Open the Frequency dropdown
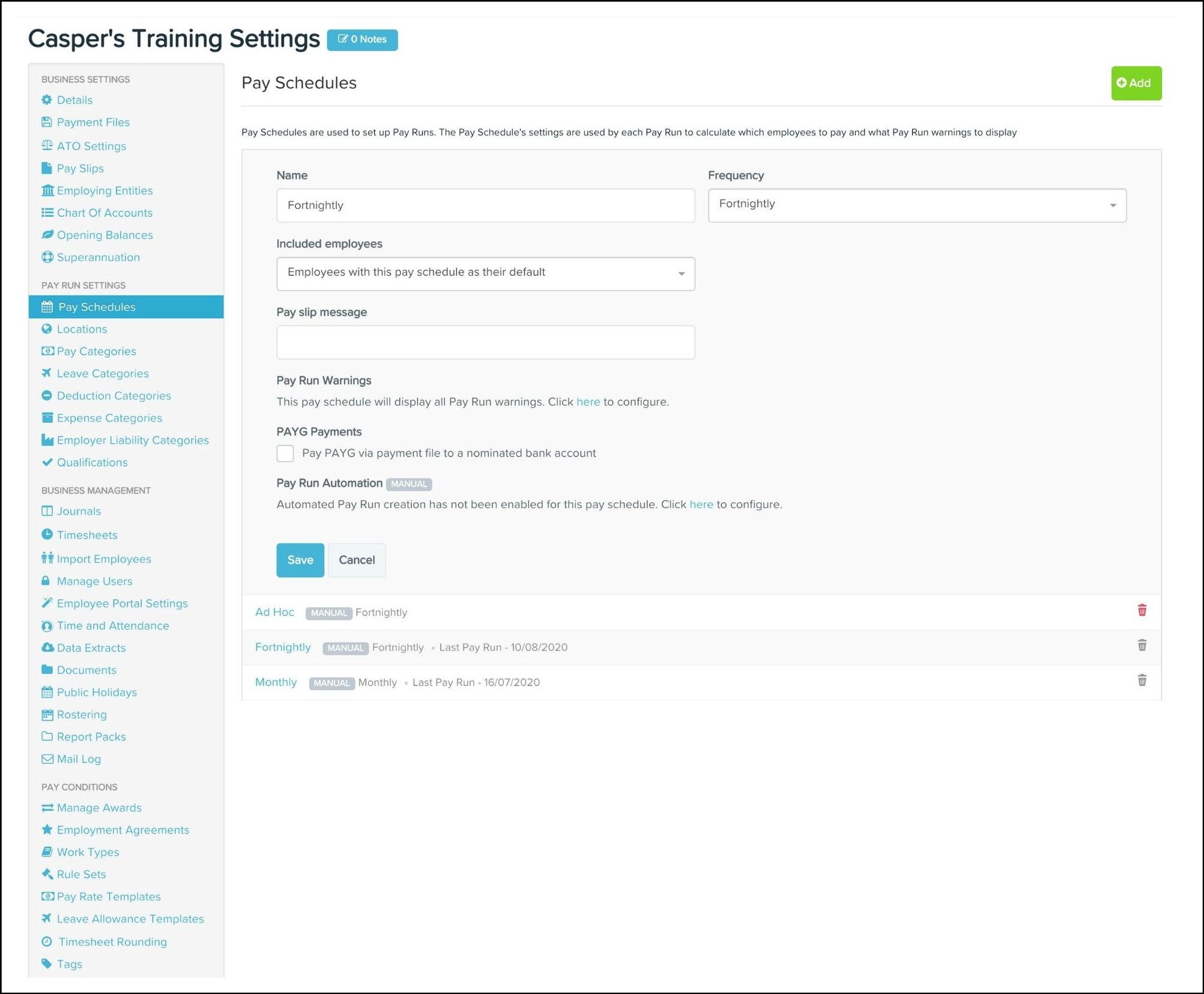 [x=916, y=205]
